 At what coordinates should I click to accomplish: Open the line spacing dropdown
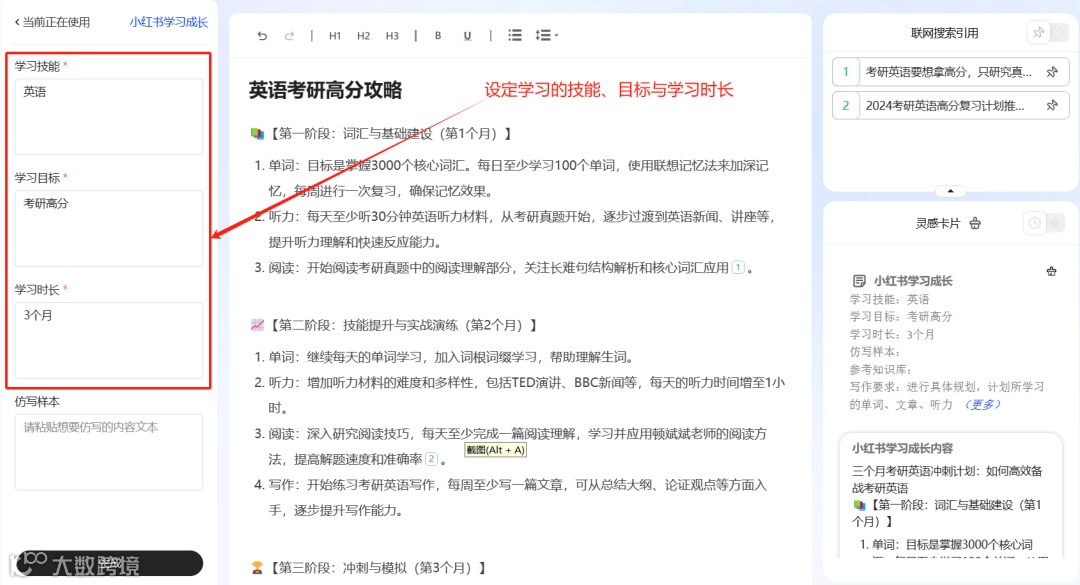pyautogui.click(x=546, y=35)
